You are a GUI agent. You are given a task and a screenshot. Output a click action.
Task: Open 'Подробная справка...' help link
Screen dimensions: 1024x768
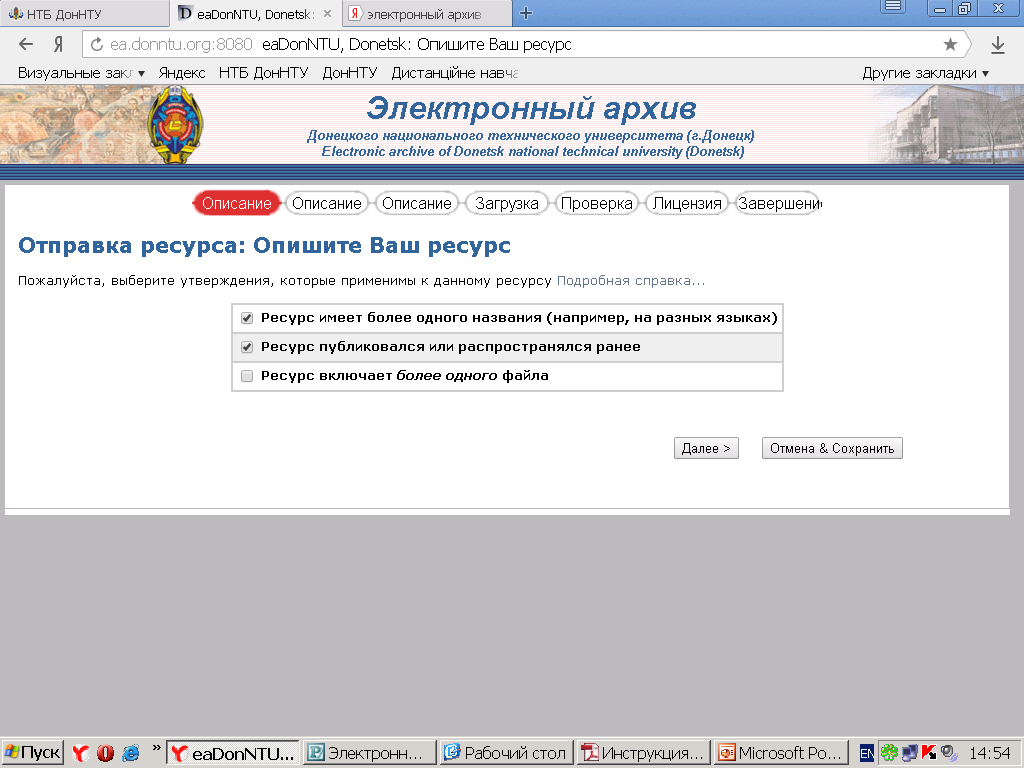pyautogui.click(x=631, y=281)
